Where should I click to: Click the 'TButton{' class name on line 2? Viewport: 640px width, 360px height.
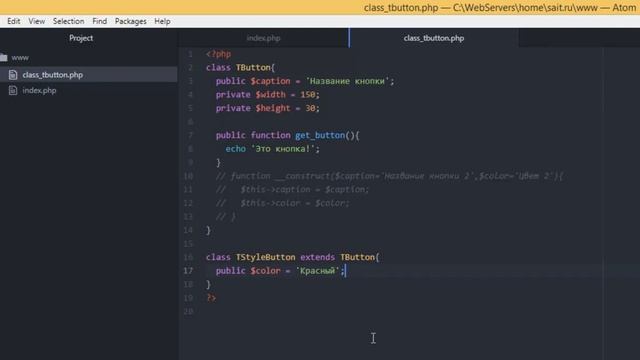click(256, 67)
